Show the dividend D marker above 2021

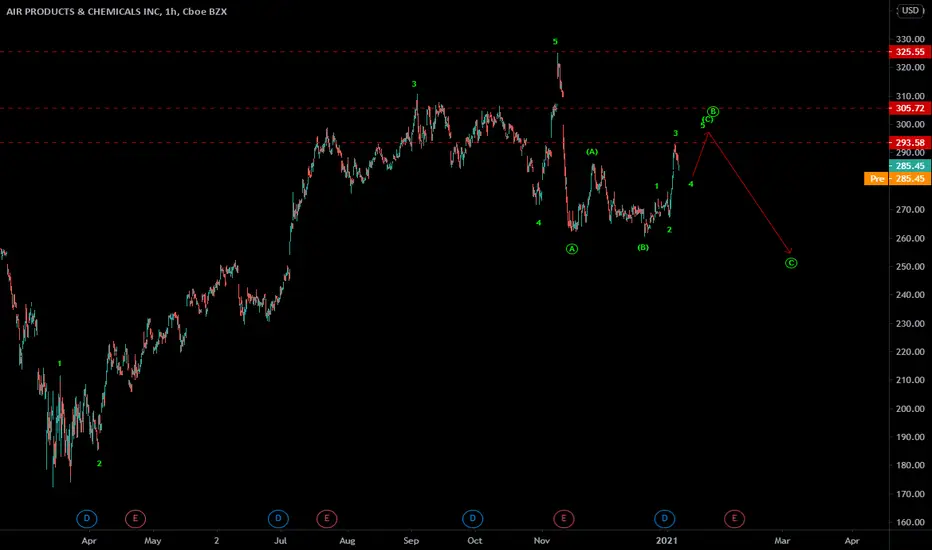click(x=665, y=518)
